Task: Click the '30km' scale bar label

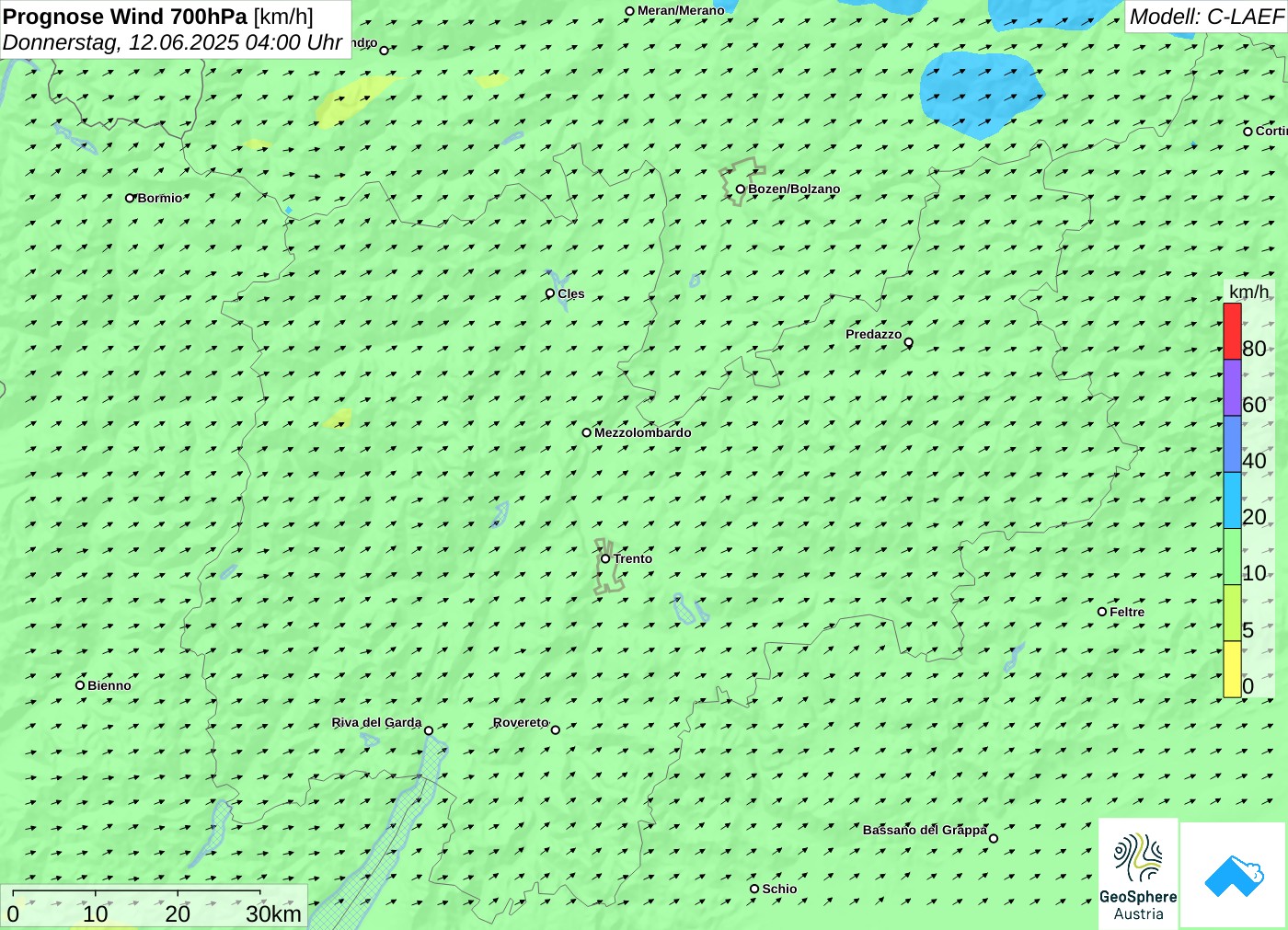Action: [273, 913]
